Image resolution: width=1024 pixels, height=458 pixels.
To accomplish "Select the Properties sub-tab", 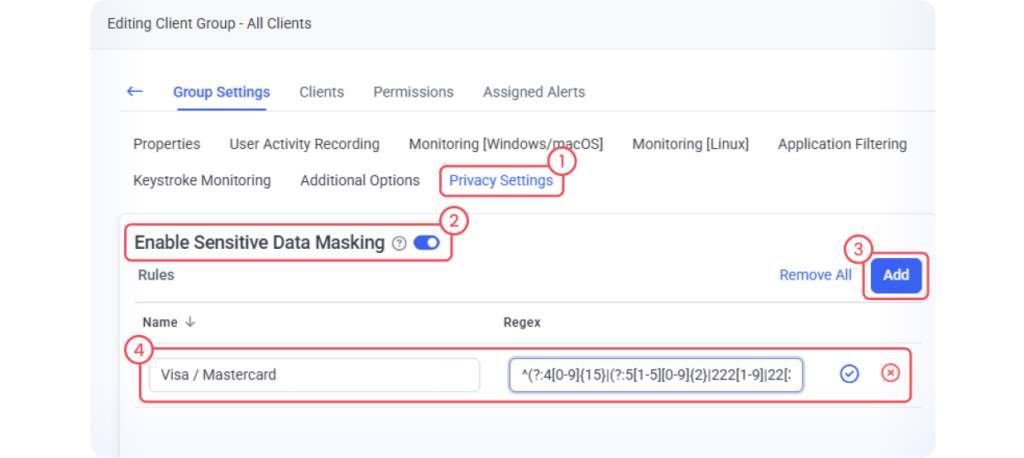I will click(167, 144).
